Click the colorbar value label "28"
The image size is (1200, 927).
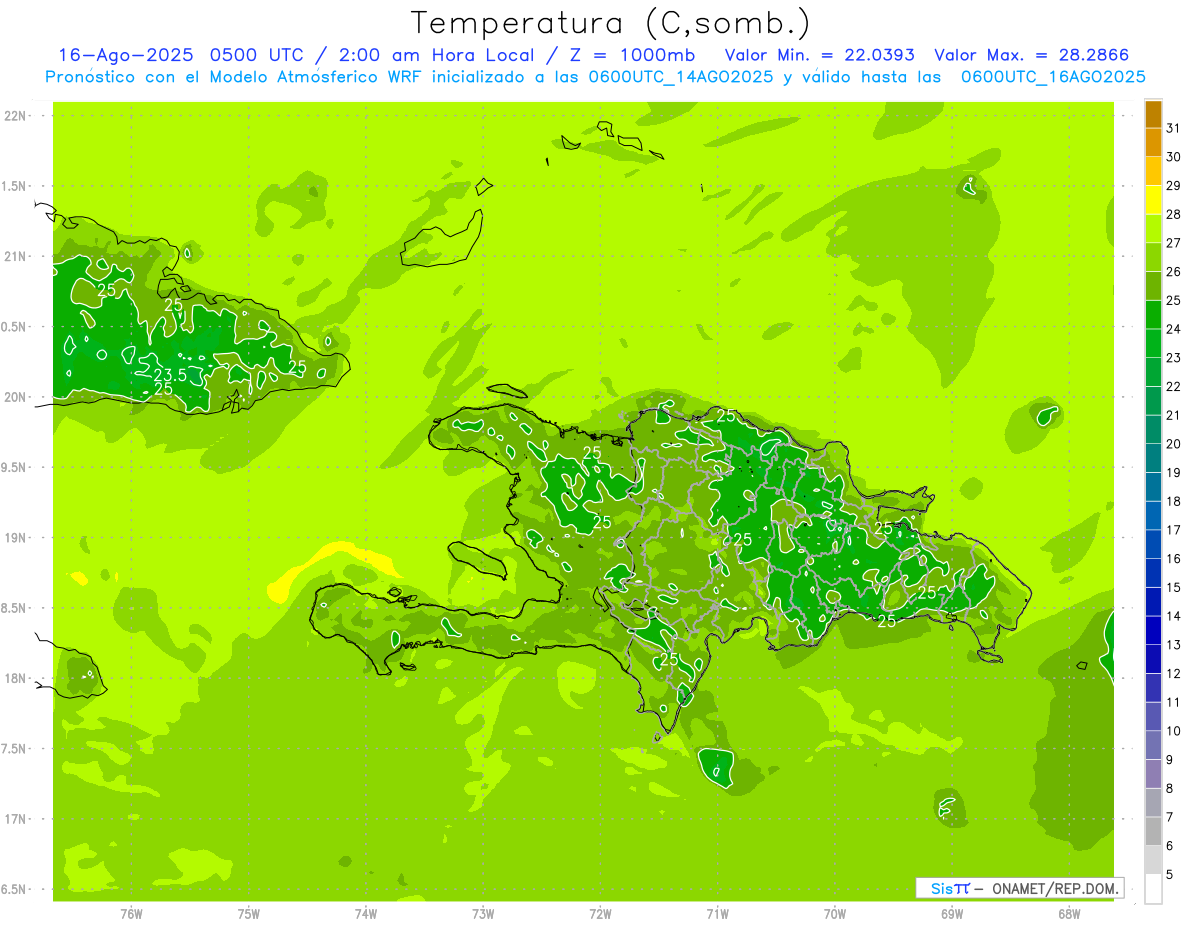click(x=1174, y=214)
